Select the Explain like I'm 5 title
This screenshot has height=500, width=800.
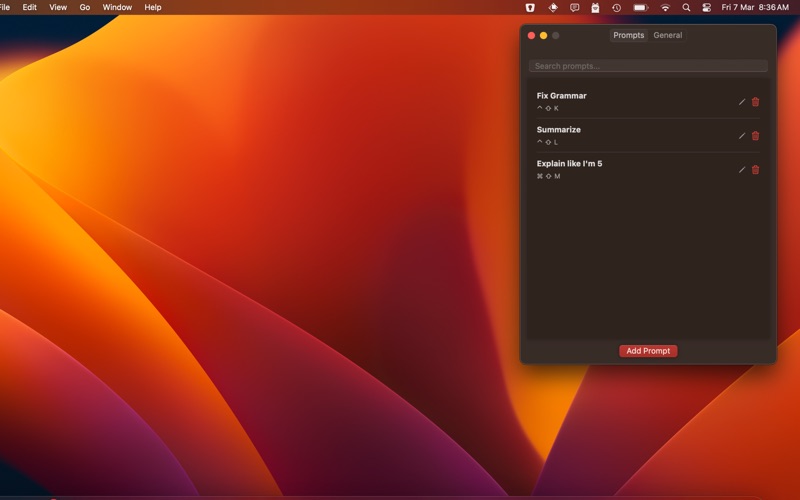click(x=569, y=163)
